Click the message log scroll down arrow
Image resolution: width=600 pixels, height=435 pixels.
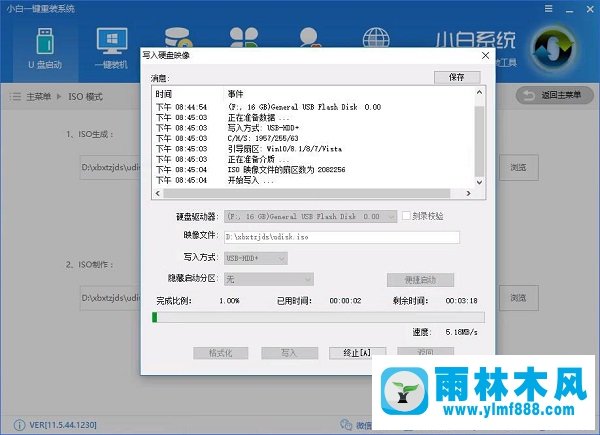[x=479, y=182]
